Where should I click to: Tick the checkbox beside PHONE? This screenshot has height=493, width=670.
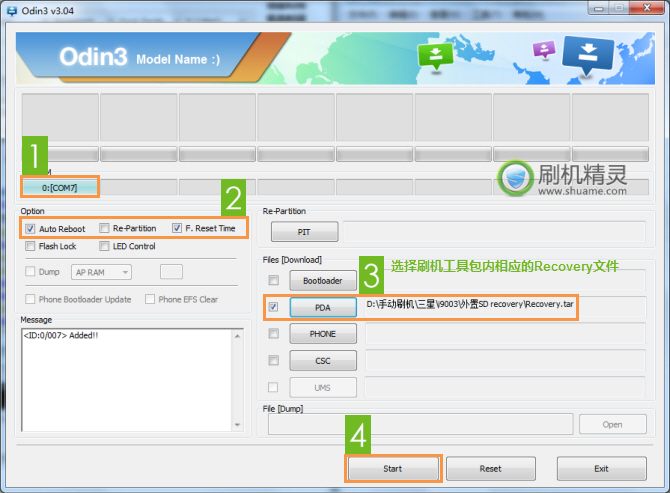coord(273,333)
